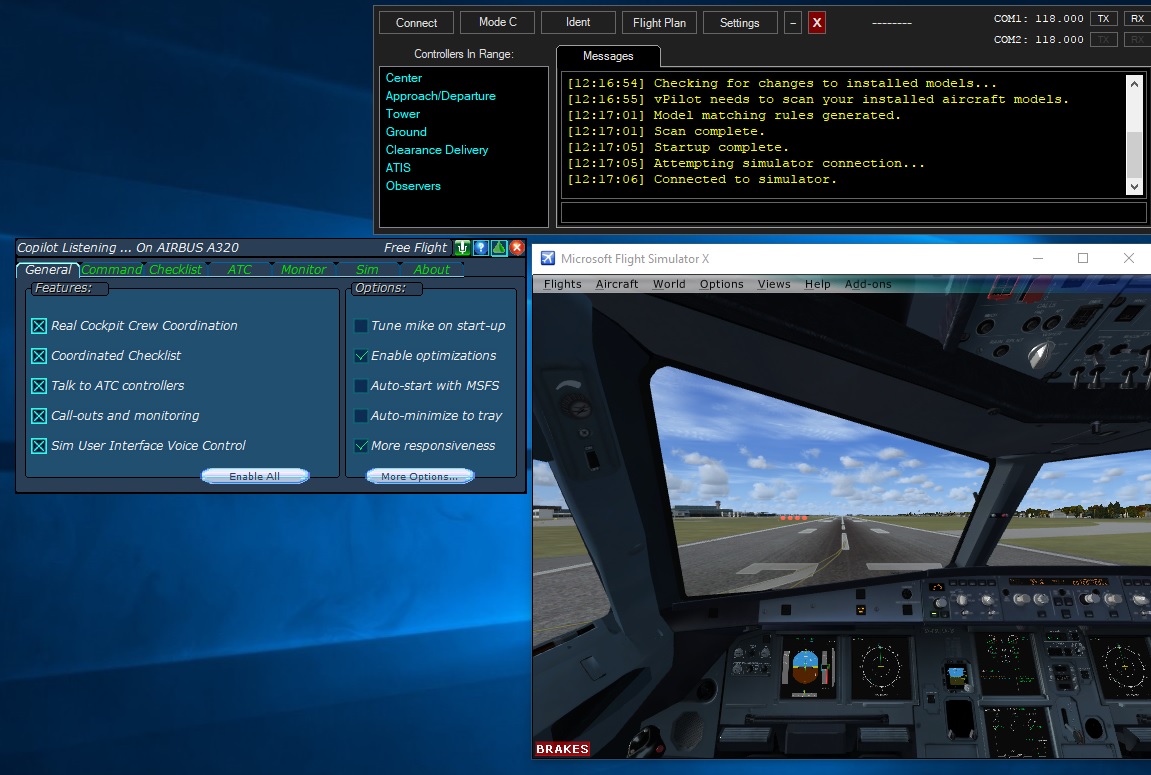Viewport: 1151px width, 775px height.
Task: Uncheck the Coordinated Checklist feature
Action: tap(39, 356)
